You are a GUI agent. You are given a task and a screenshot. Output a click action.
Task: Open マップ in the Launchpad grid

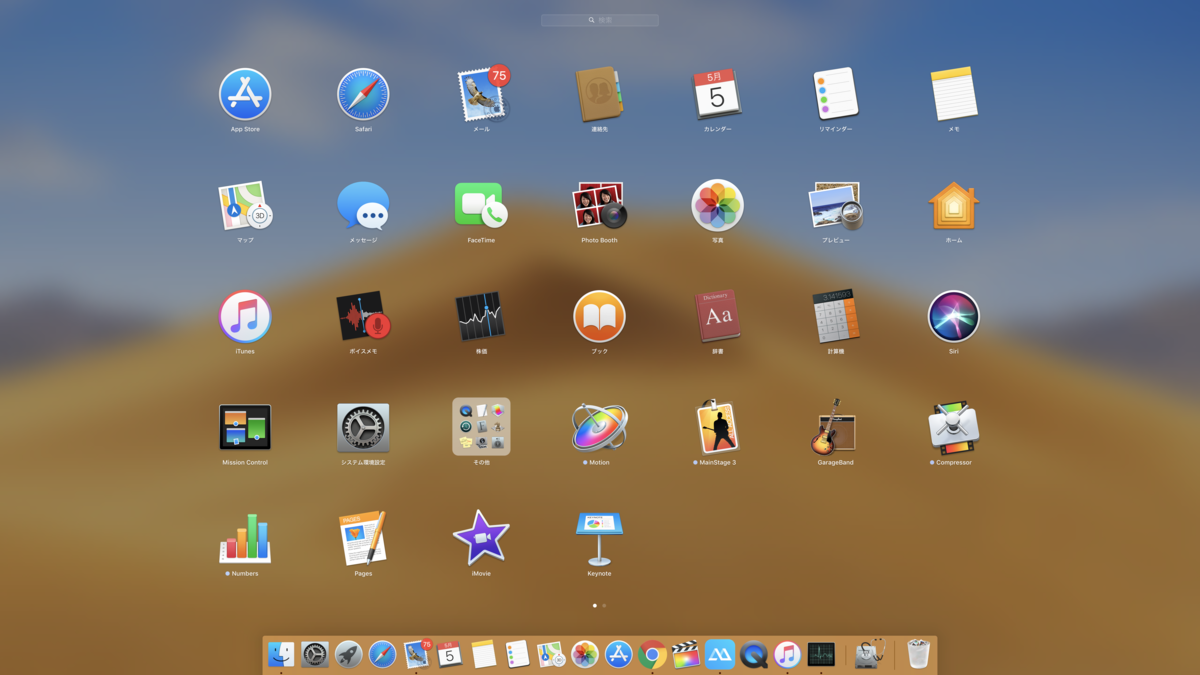point(245,205)
